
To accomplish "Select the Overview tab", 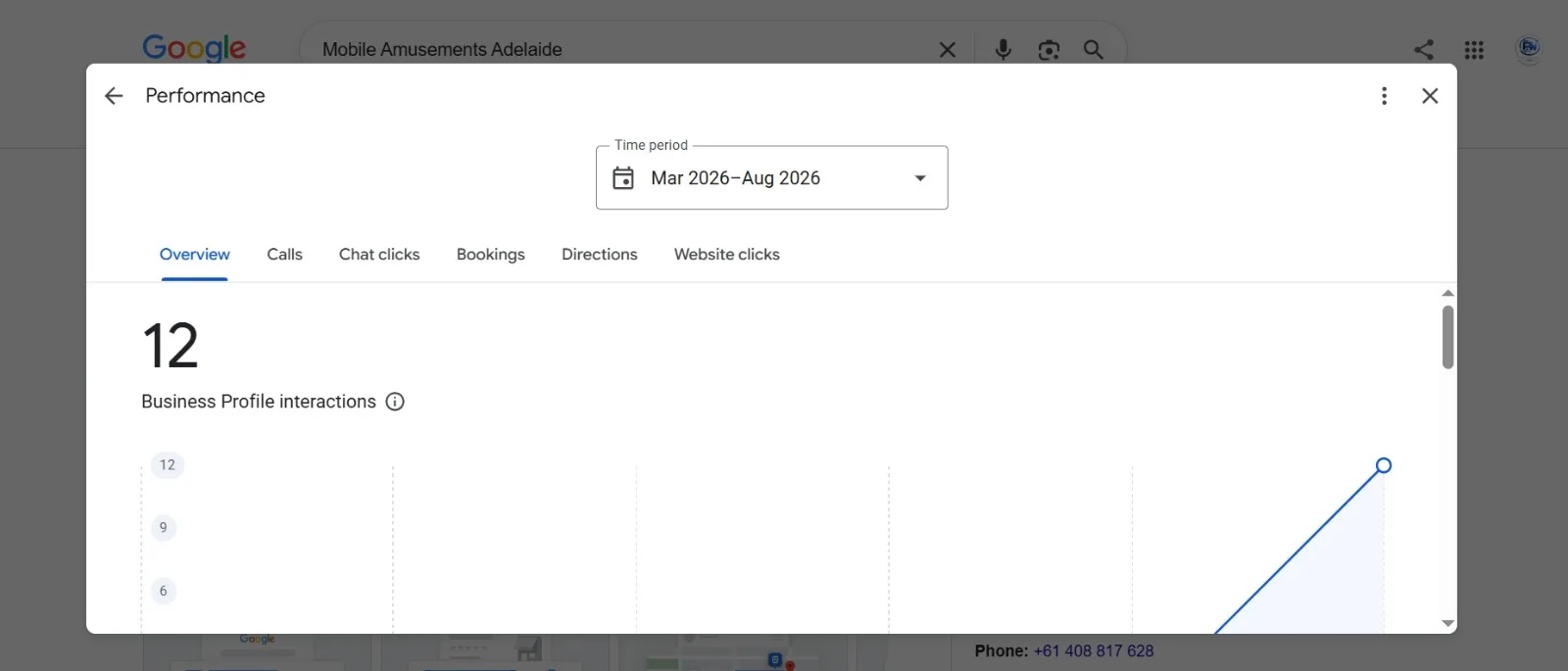I will (x=194, y=255).
